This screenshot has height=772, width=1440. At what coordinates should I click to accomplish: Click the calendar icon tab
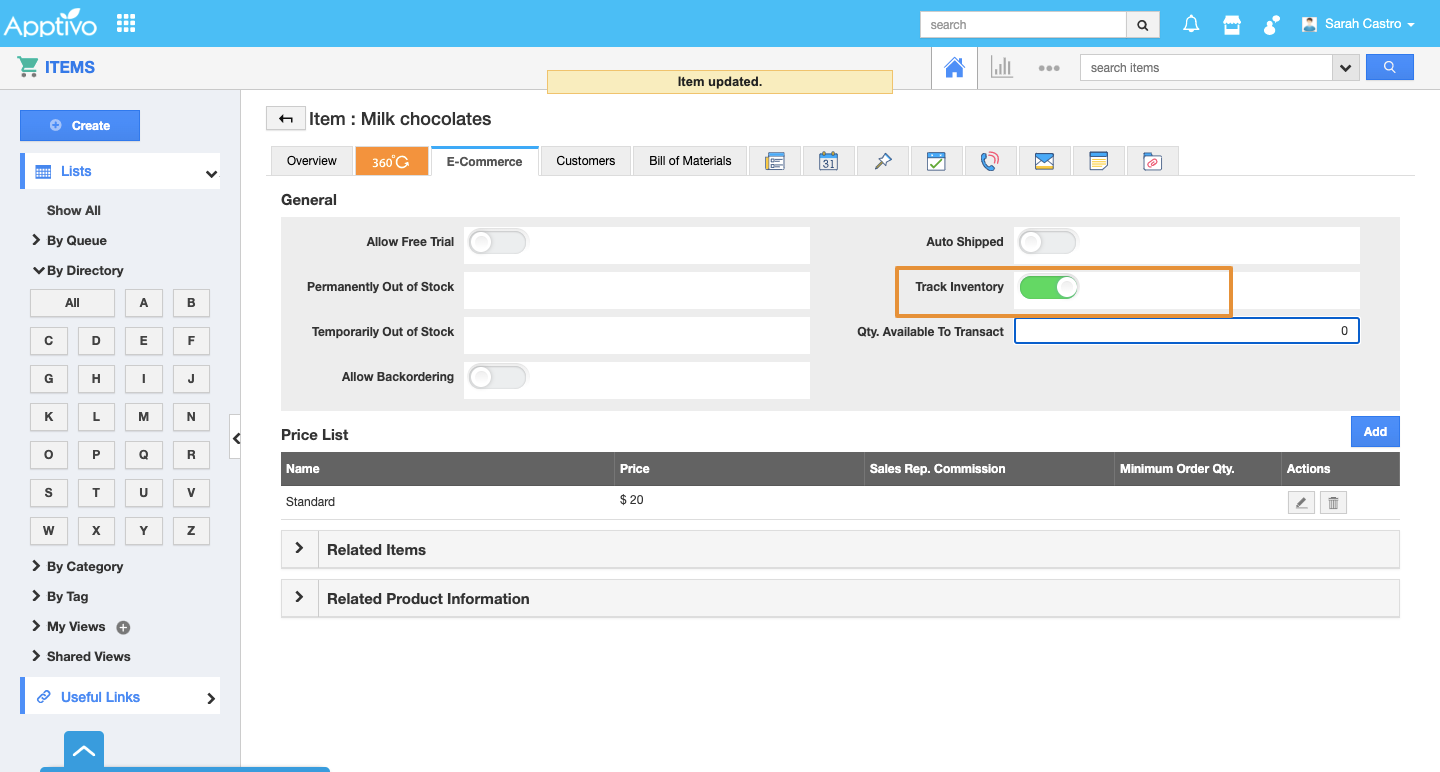[828, 161]
